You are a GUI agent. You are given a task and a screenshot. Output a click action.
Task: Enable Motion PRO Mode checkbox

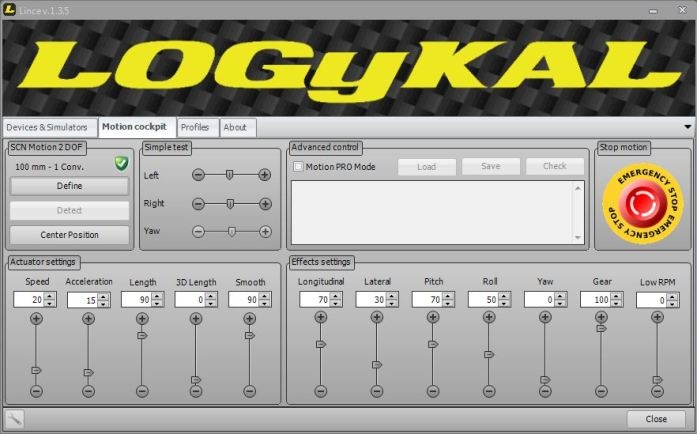pos(298,167)
